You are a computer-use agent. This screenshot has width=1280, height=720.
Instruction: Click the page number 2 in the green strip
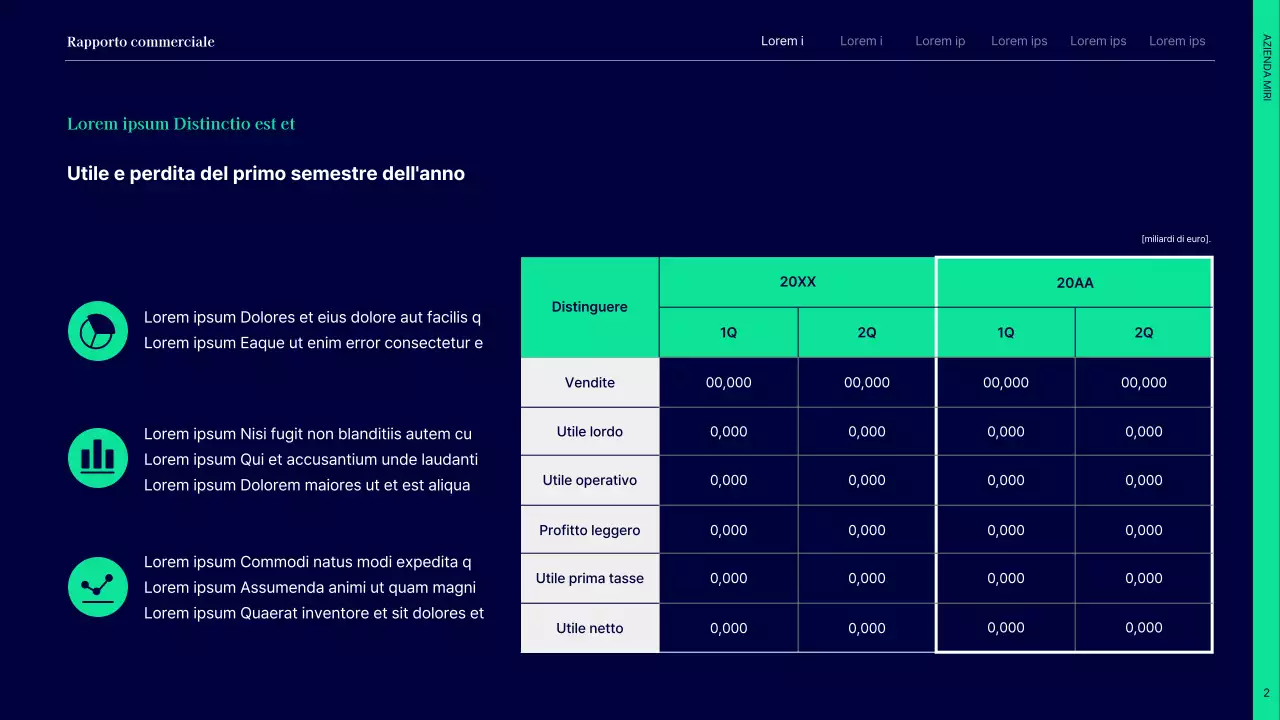click(x=1266, y=693)
